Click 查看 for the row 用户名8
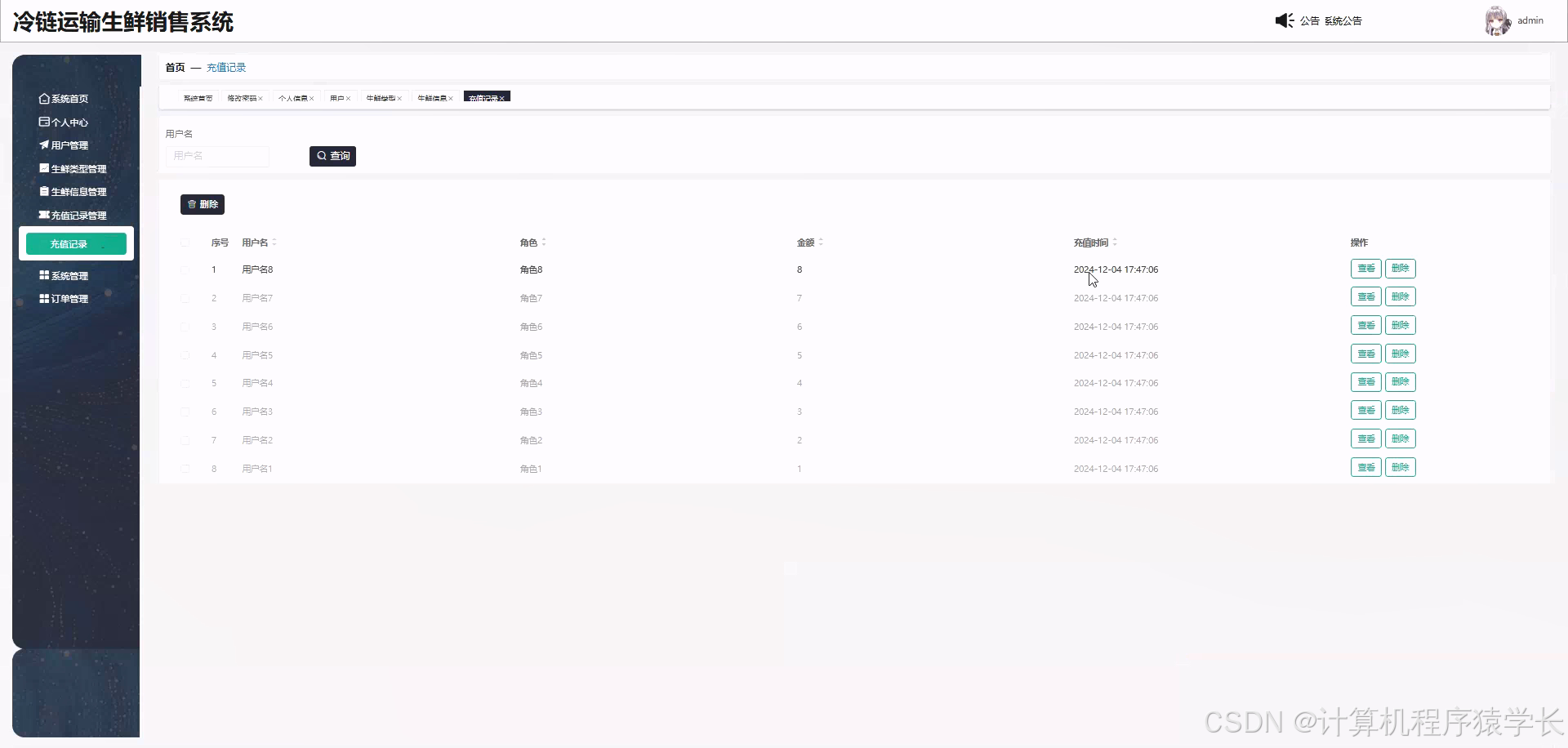1568x748 pixels. pyautogui.click(x=1365, y=269)
